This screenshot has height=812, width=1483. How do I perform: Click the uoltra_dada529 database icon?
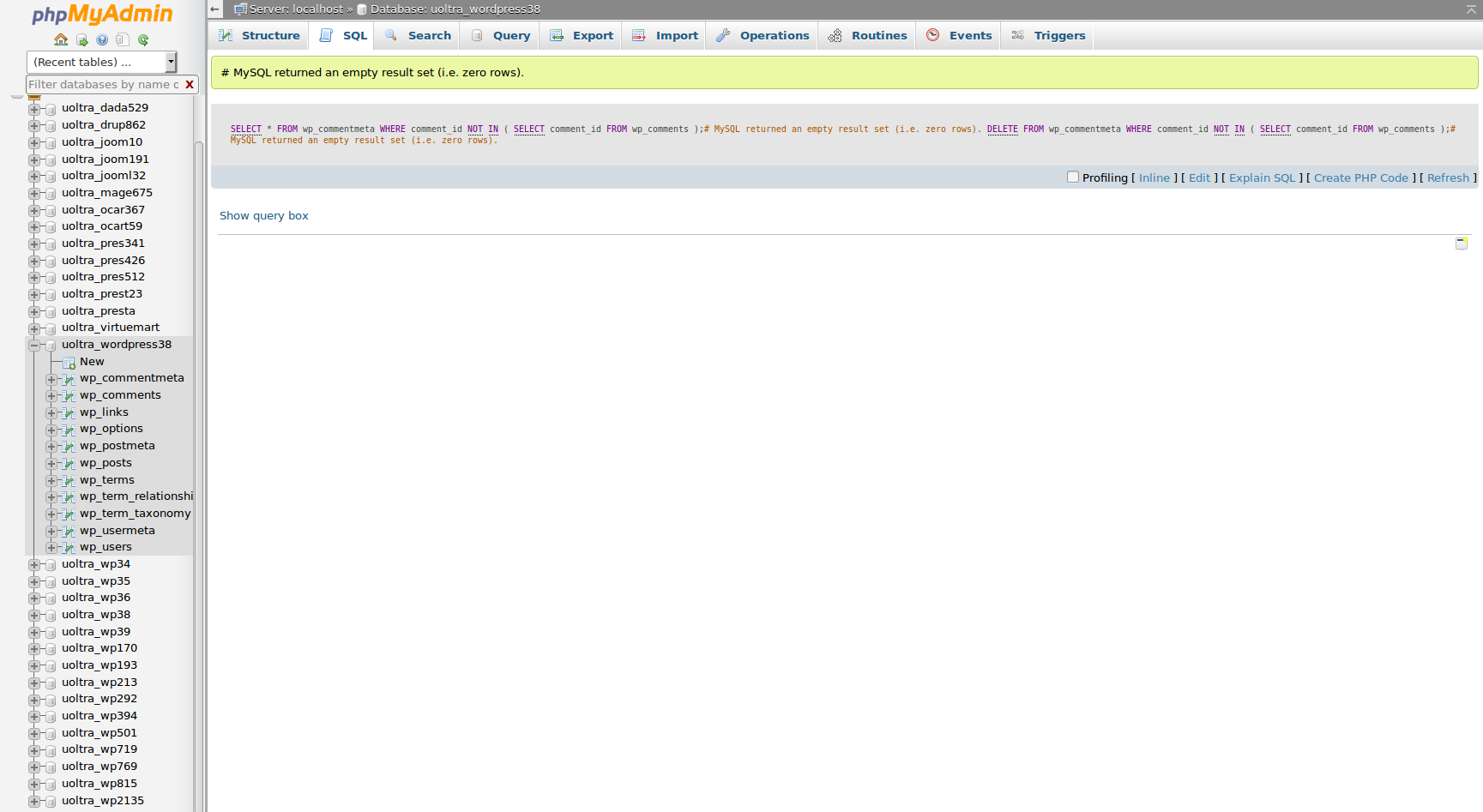(x=51, y=109)
